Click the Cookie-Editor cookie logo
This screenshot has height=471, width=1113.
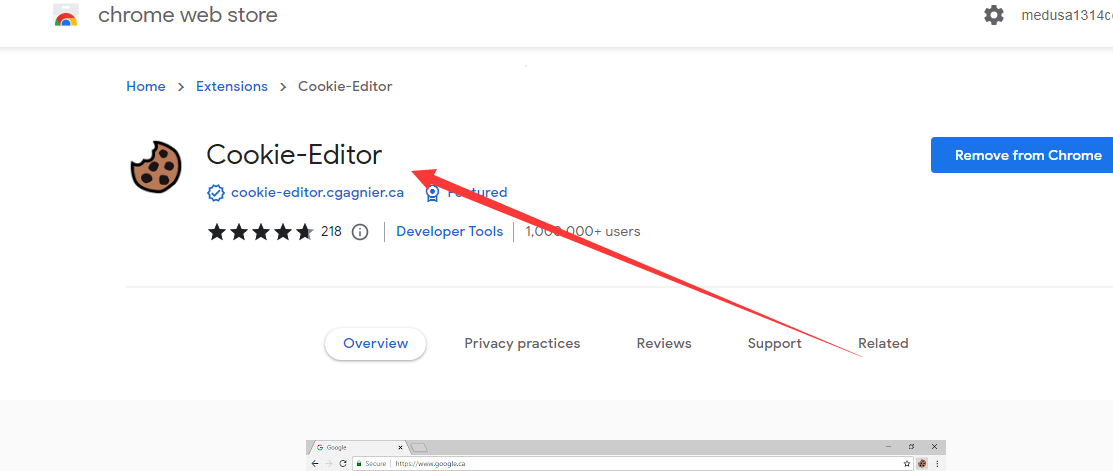point(155,166)
